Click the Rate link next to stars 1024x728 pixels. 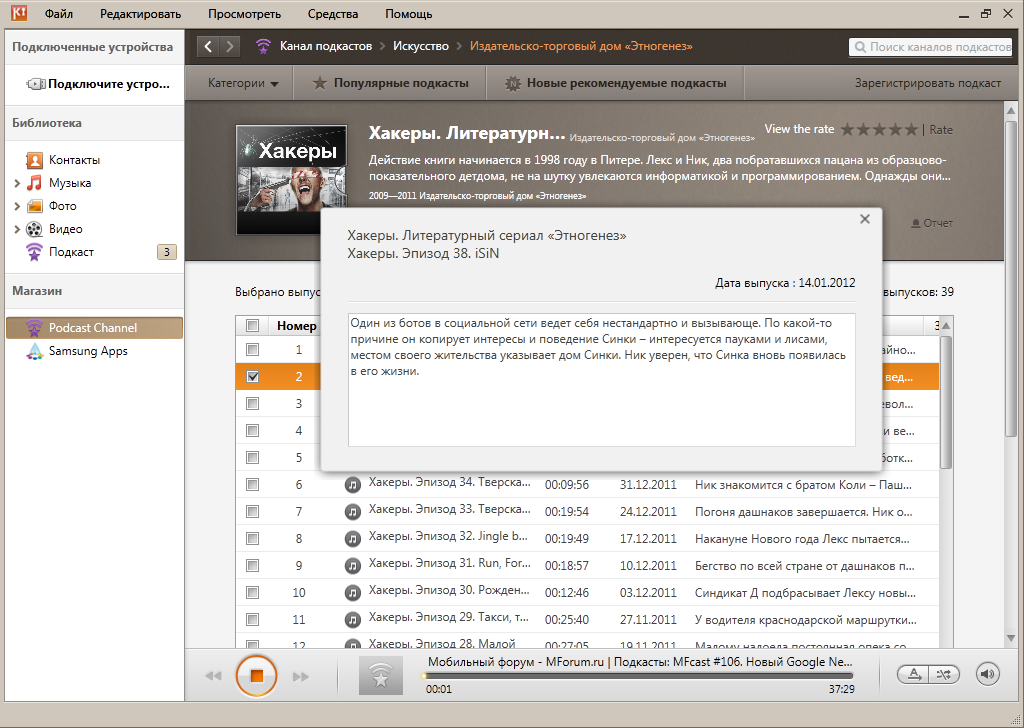click(x=941, y=130)
